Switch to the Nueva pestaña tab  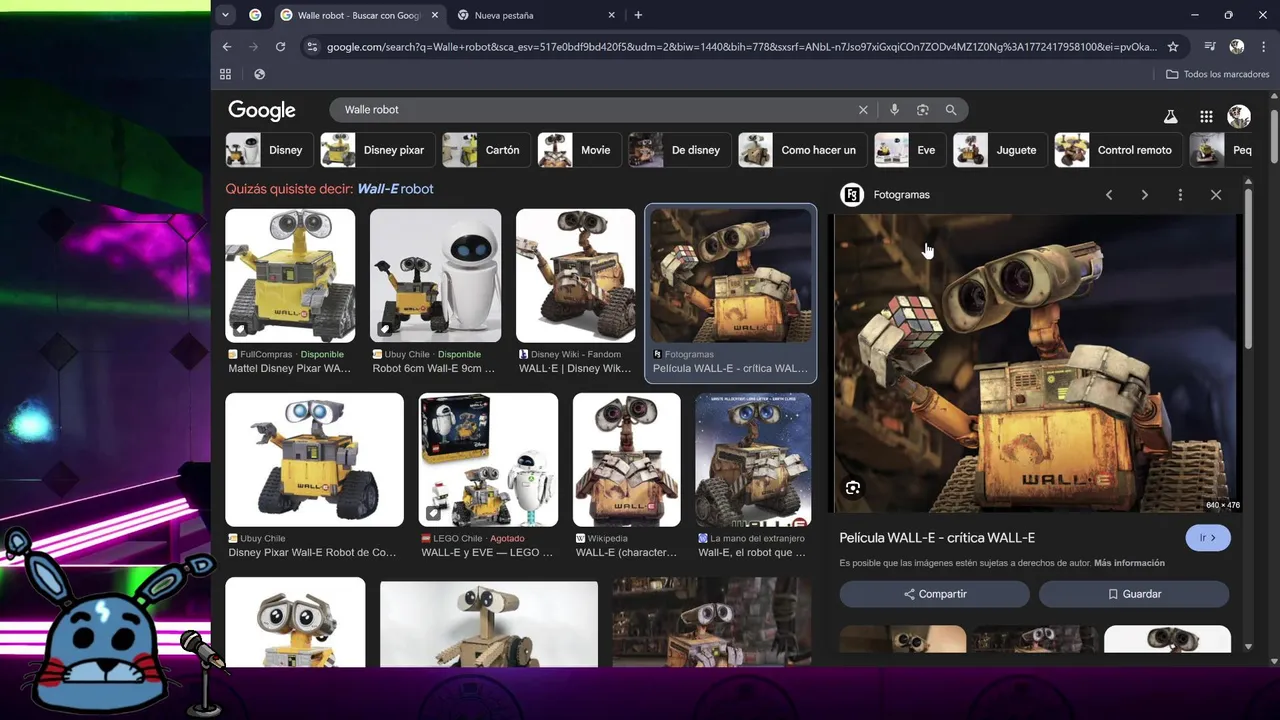coord(535,15)
